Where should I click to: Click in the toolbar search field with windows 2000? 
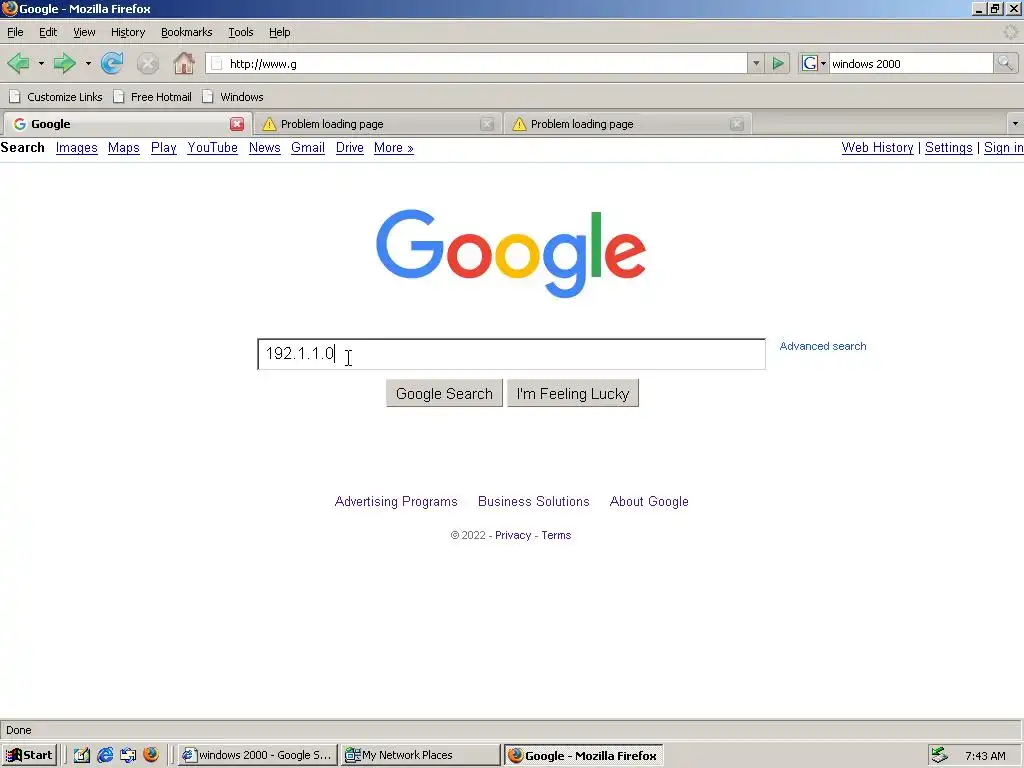[911, 63]
